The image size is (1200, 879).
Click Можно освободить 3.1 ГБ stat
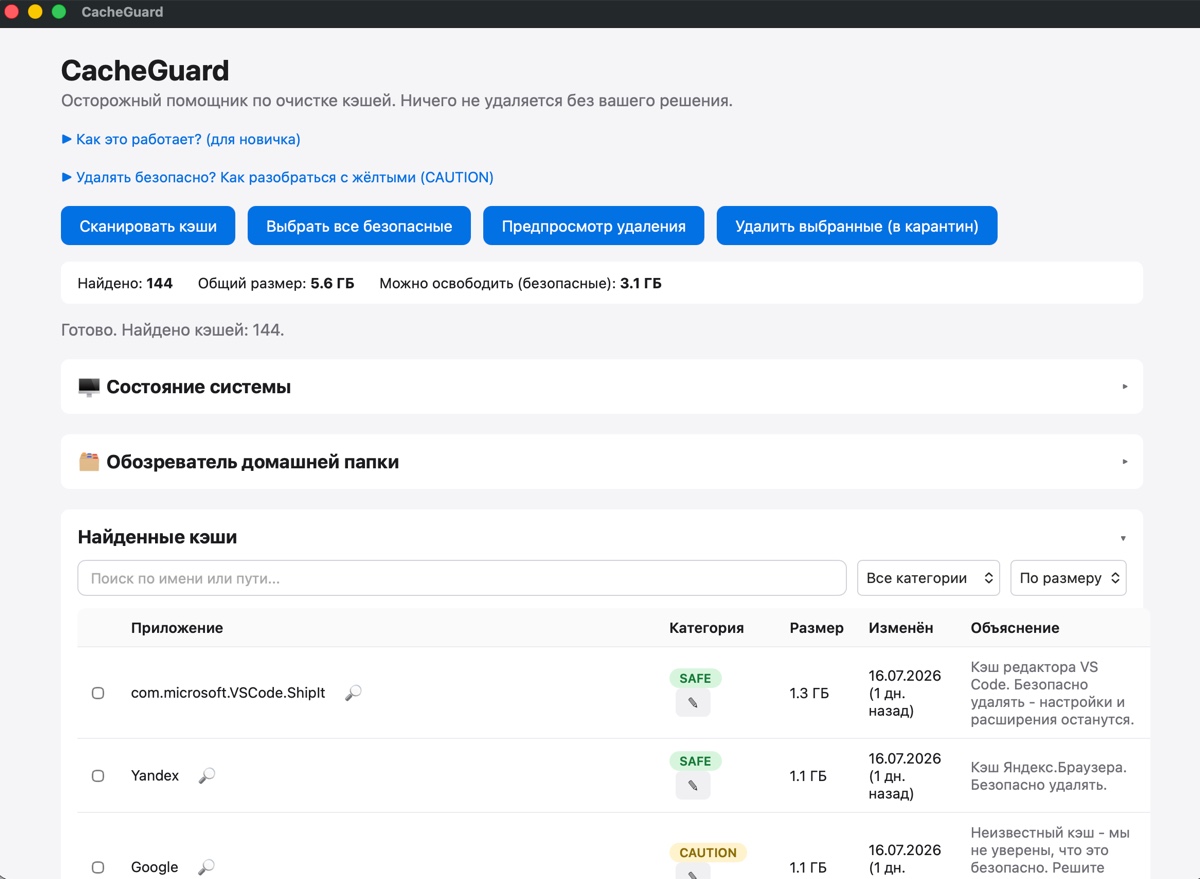pyautogui.click(x=520, y=283)
